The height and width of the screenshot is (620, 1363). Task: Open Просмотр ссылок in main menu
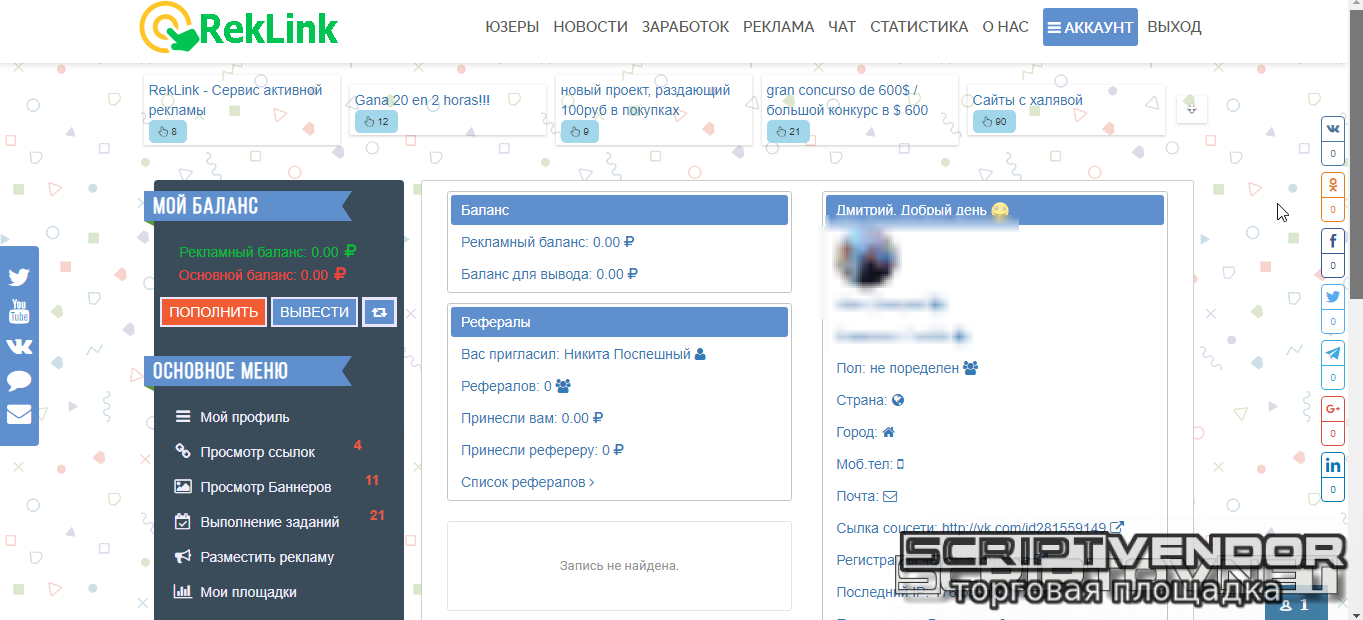click(x=257, y=452)
